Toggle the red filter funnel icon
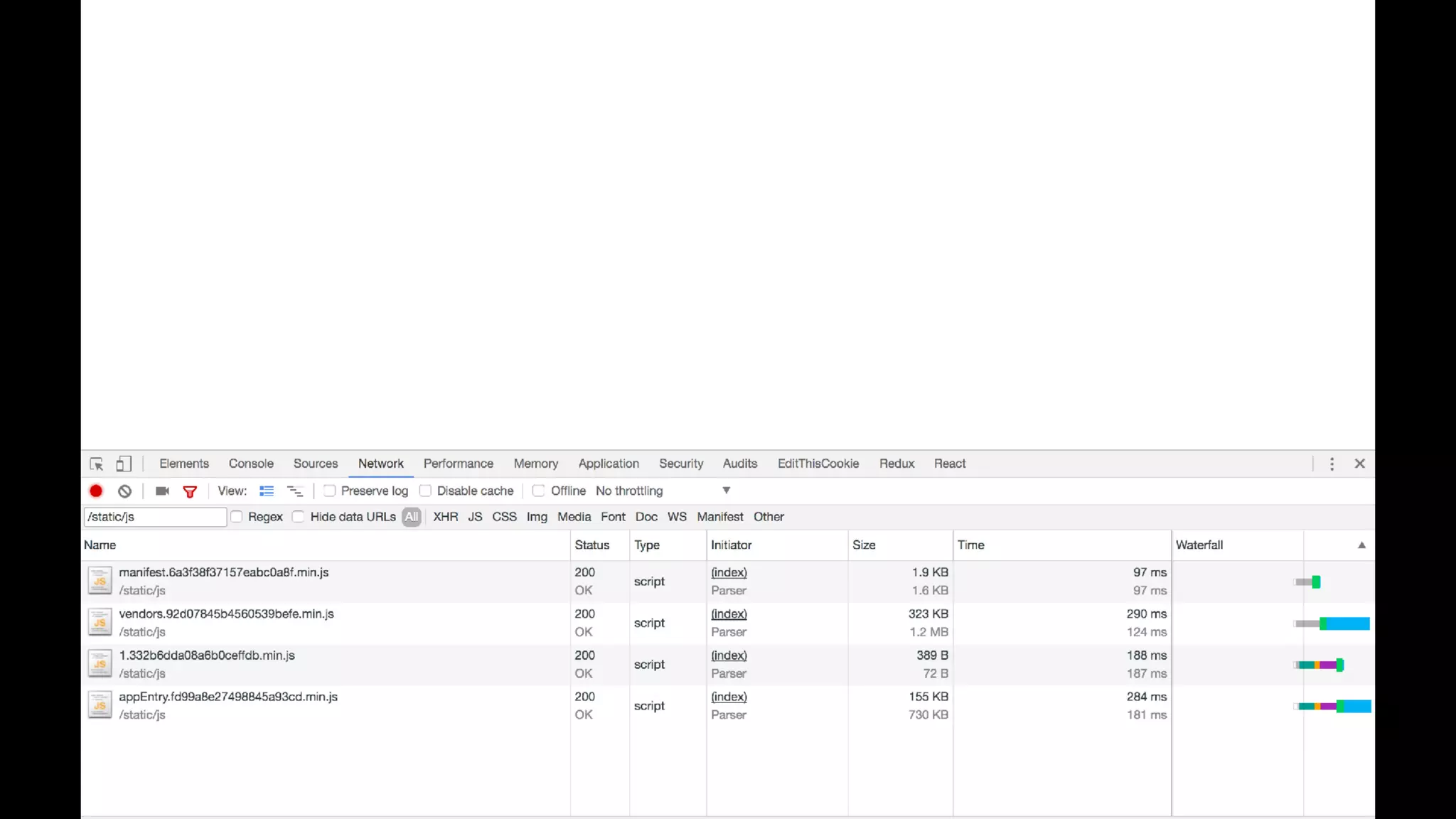The height and width of the screenshot is (819, 1456). point(190,491)
